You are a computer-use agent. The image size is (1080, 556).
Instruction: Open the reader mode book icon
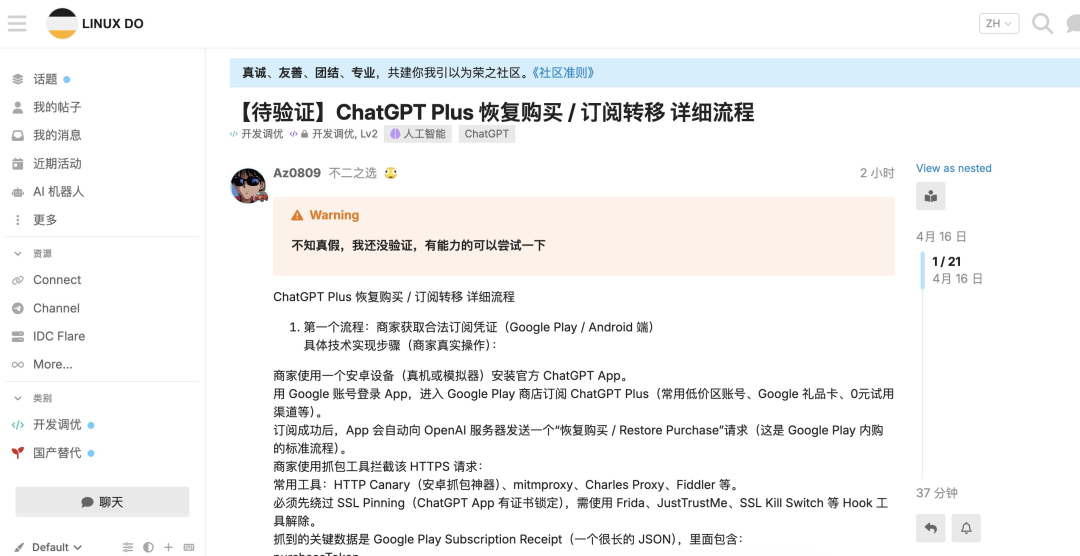930,196
